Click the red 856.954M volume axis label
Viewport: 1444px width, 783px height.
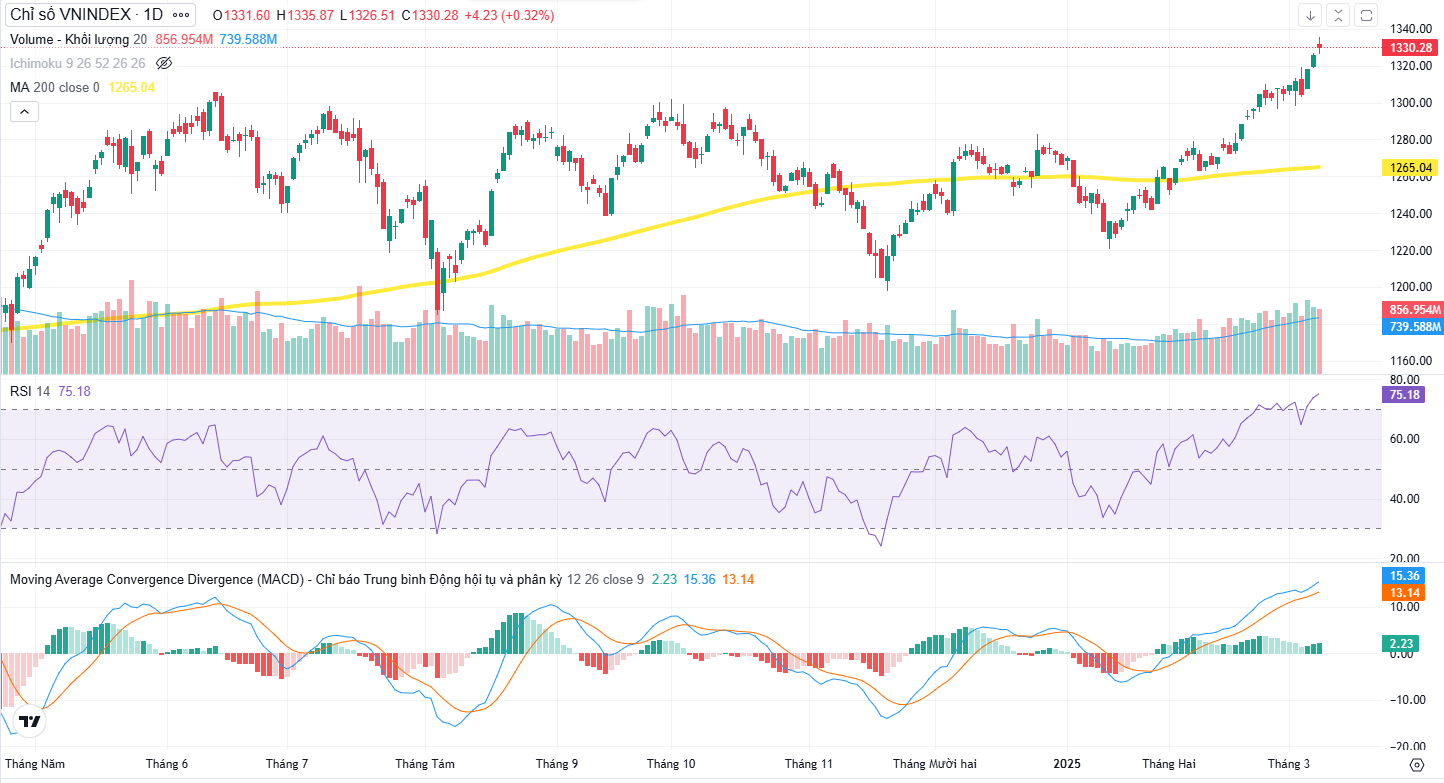[x=1411, y=310]
